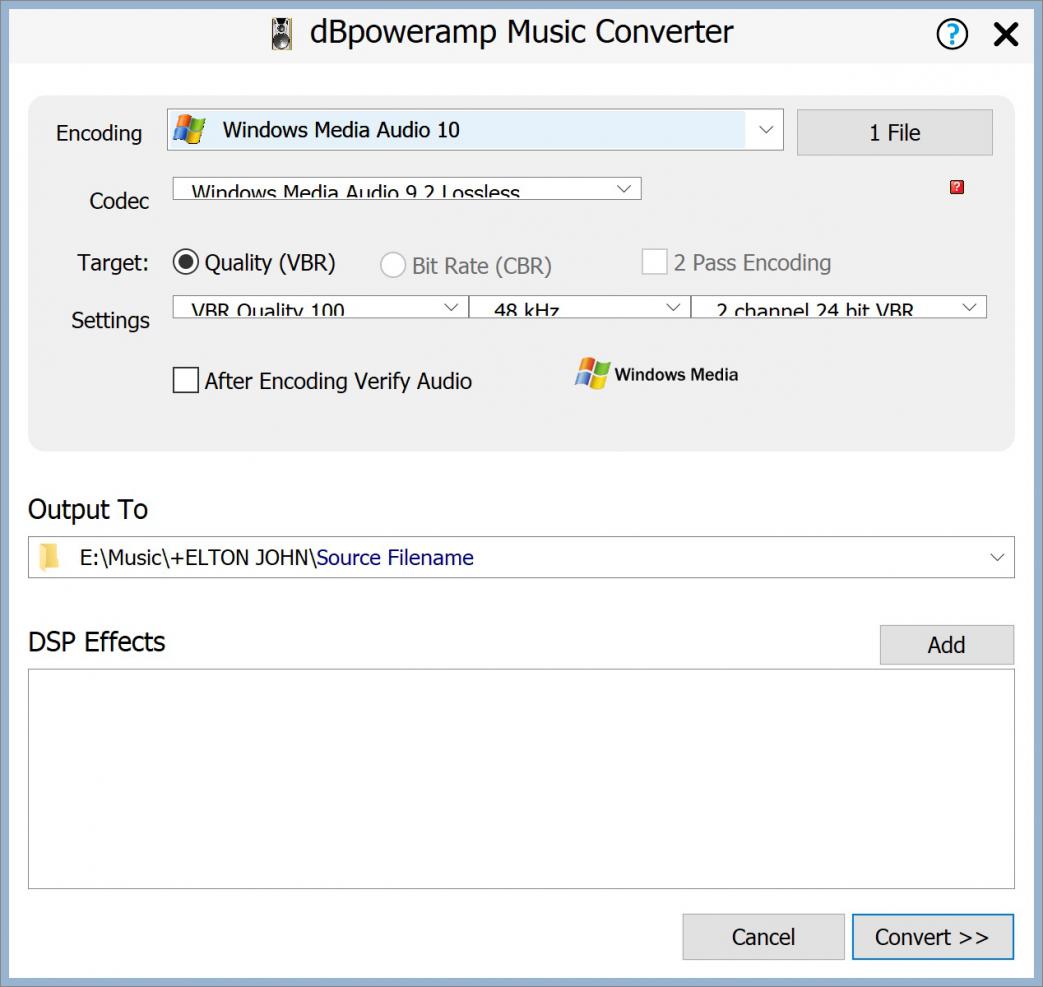1043x987 pixels.
Task: Toggle After Encoding Verify Audio checkbox
Action: (186, 381)
